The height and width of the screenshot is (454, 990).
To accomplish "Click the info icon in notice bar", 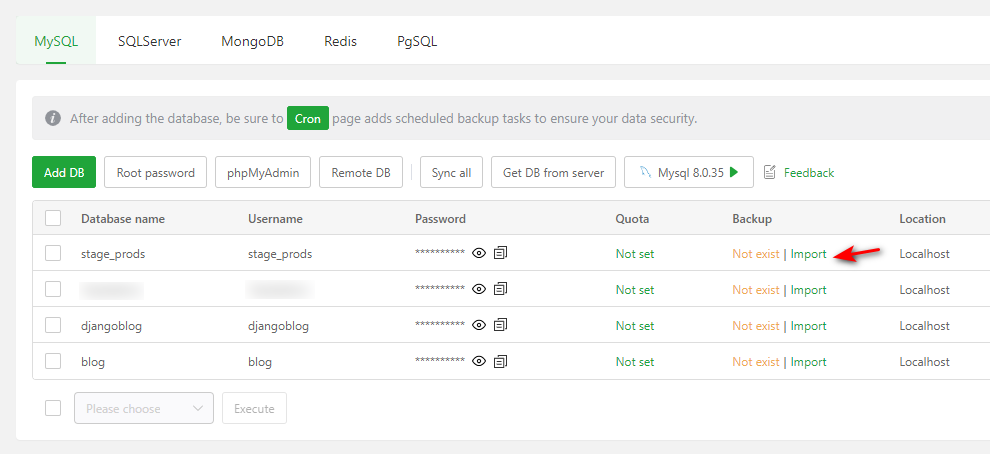I will pyautogui.click(x=53, y=118).
